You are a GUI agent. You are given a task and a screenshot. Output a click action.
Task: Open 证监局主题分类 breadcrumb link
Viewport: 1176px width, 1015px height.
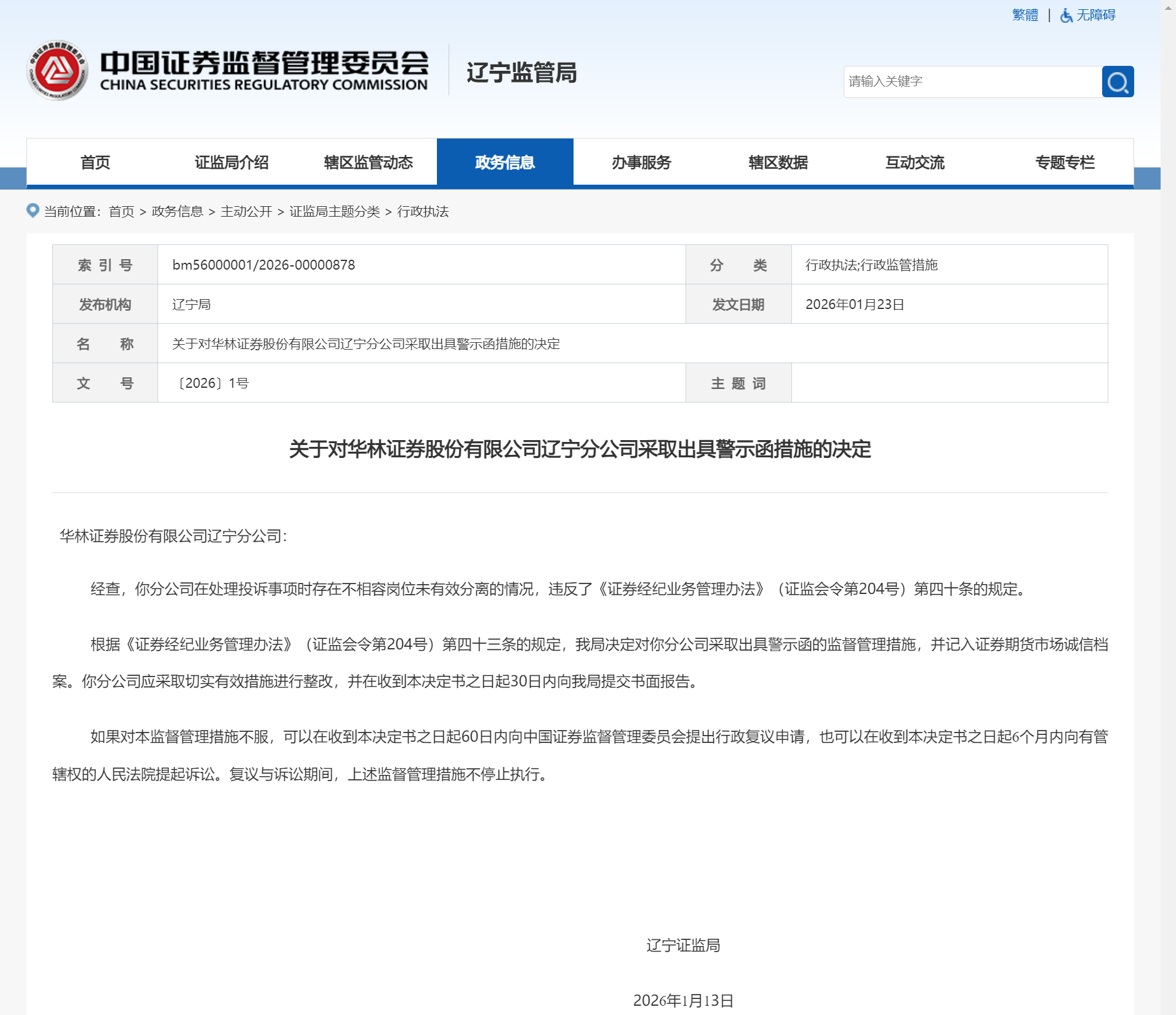click(x=334, y=212)
